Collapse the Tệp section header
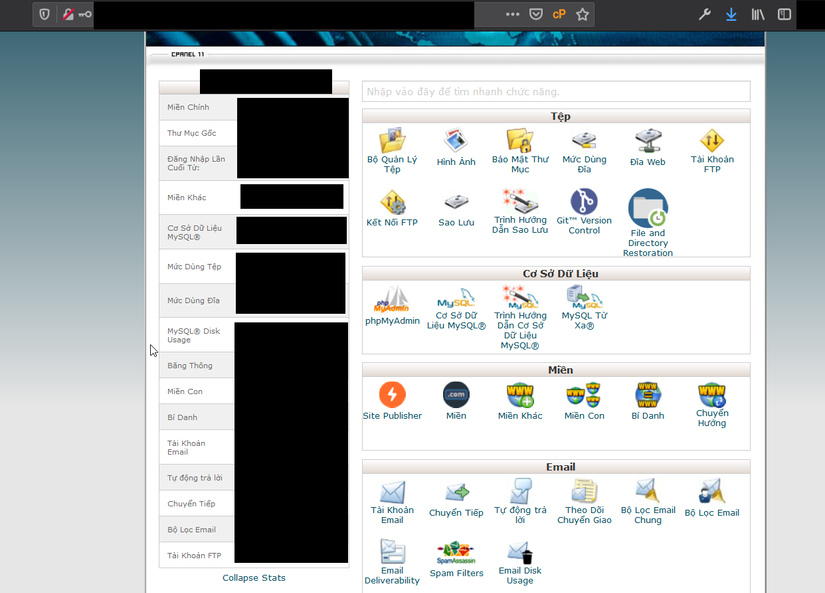The image size is (825, 593). 556,116
